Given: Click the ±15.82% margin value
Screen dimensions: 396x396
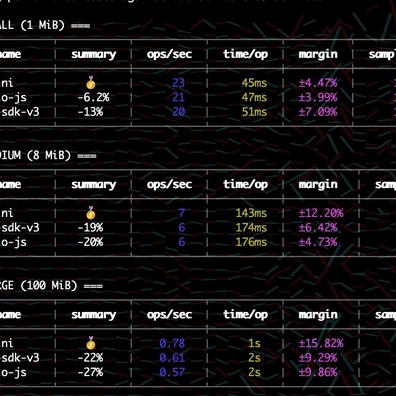Looking at the screenshot, I should point(321,343).
